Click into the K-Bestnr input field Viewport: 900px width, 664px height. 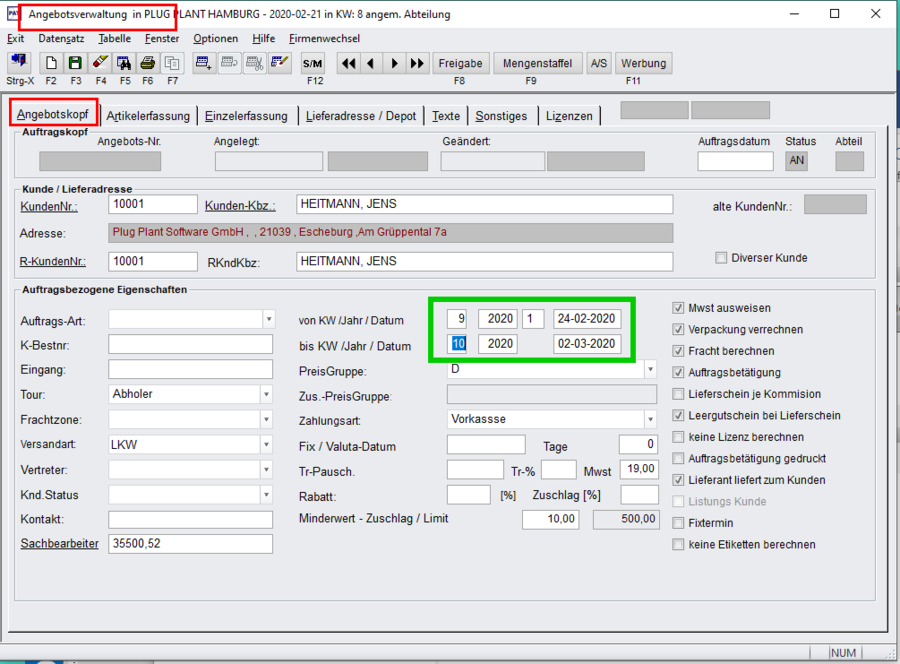coord(190,345)
